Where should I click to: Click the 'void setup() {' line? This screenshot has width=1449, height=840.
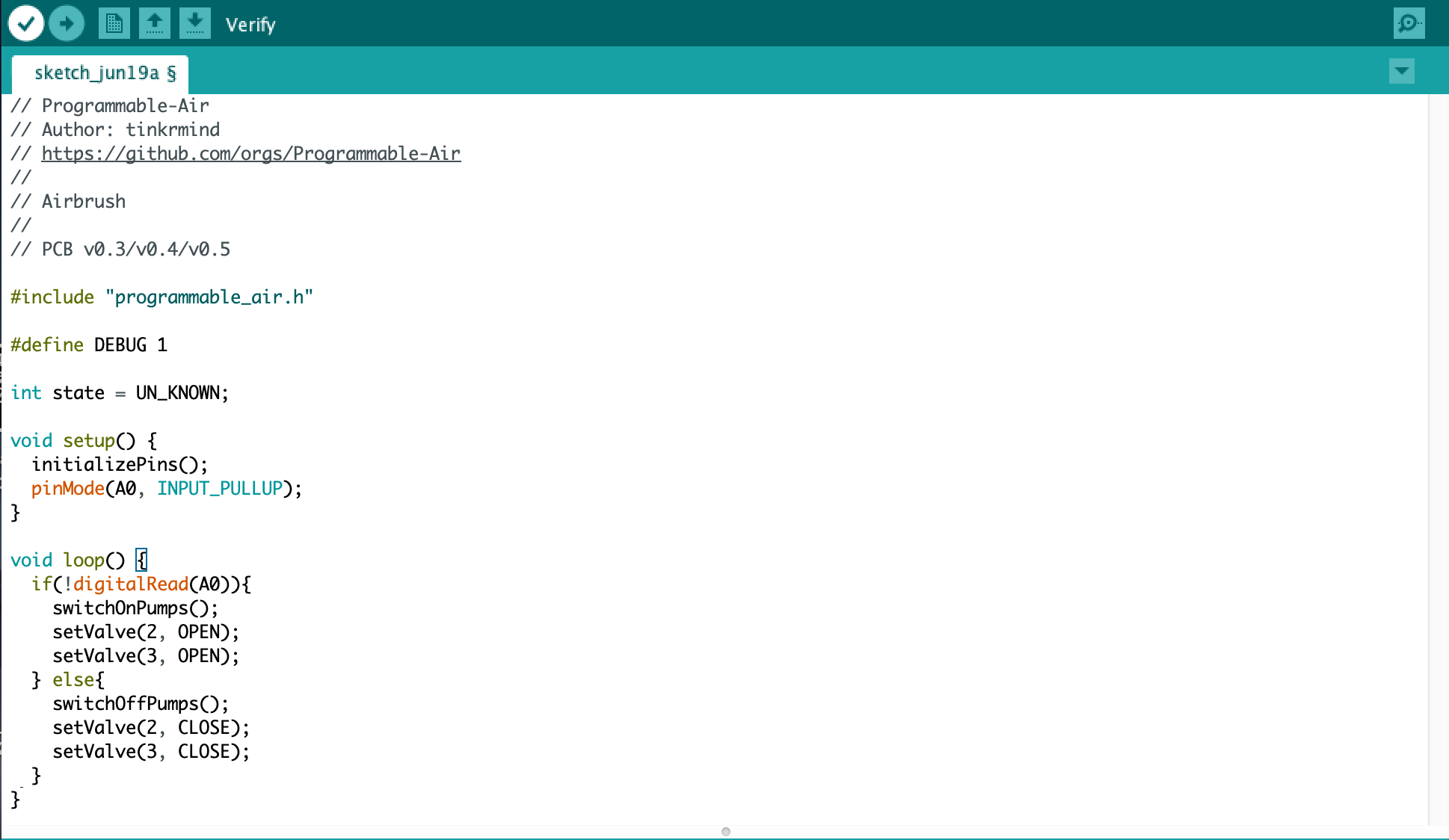[84, 440]
